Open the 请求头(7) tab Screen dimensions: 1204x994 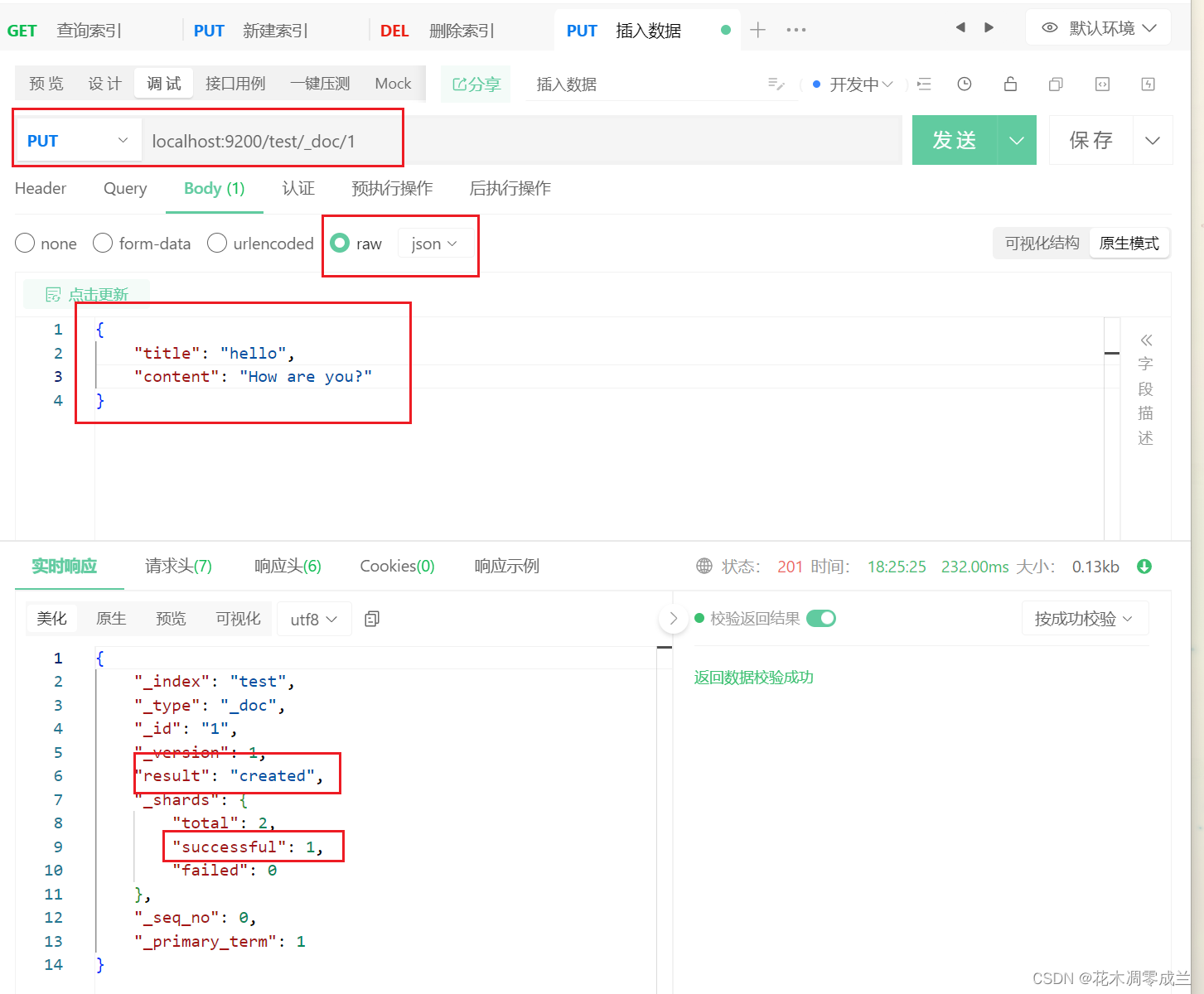[x=178, y=566]
